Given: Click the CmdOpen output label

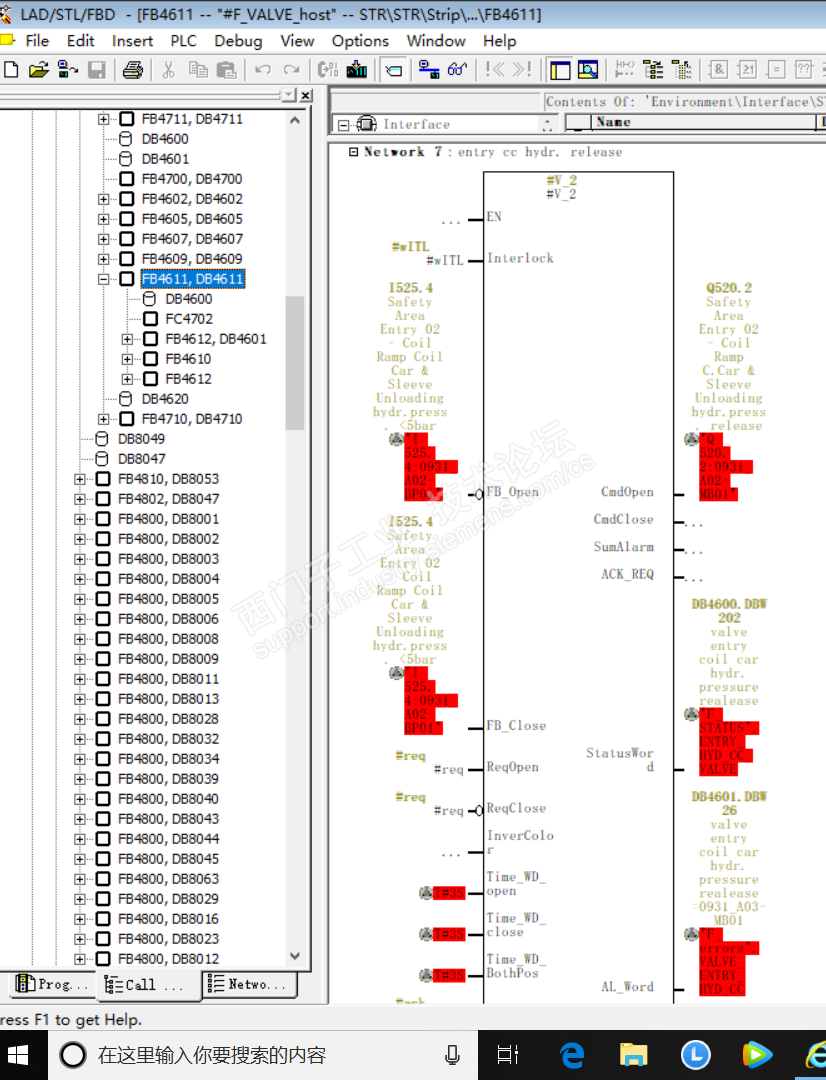Looking at the screenshot, I should pos(627,492).
